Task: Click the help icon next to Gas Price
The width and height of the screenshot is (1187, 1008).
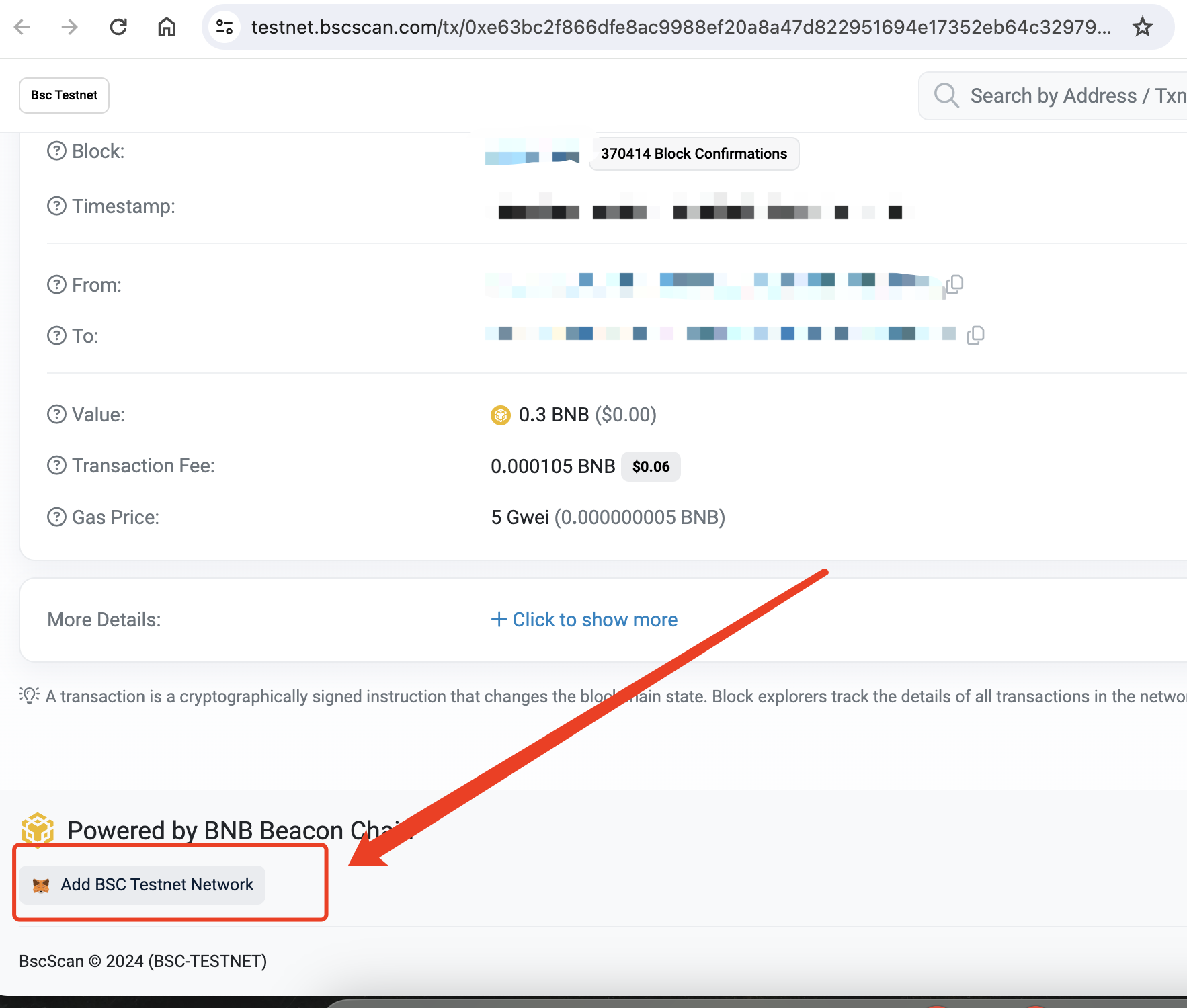Action: (56, 517)
